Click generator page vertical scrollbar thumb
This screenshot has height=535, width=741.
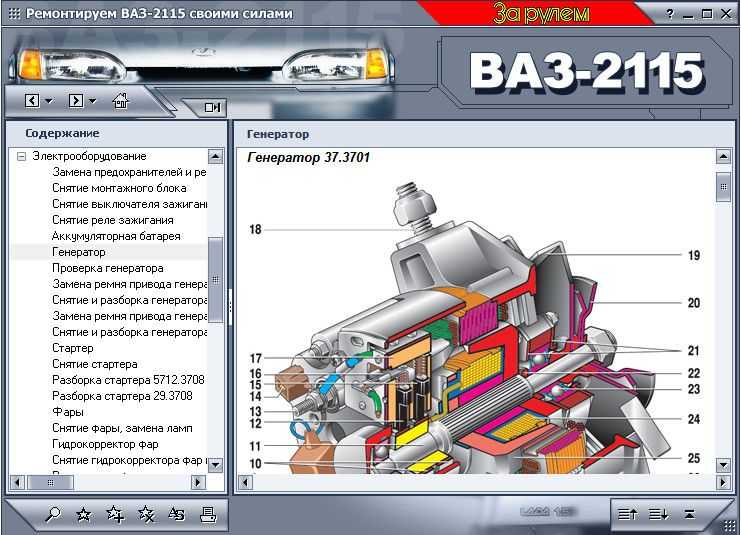(x=723, y=187)
